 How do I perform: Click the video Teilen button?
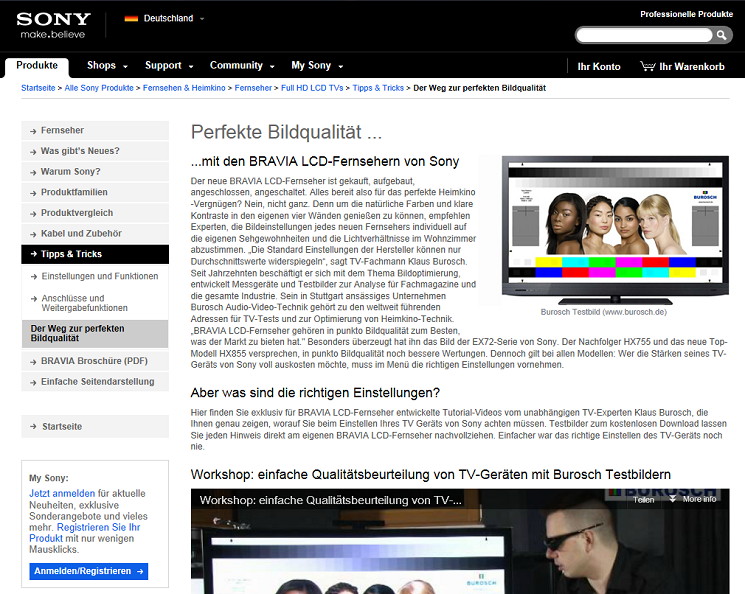(x=643, y=500)
